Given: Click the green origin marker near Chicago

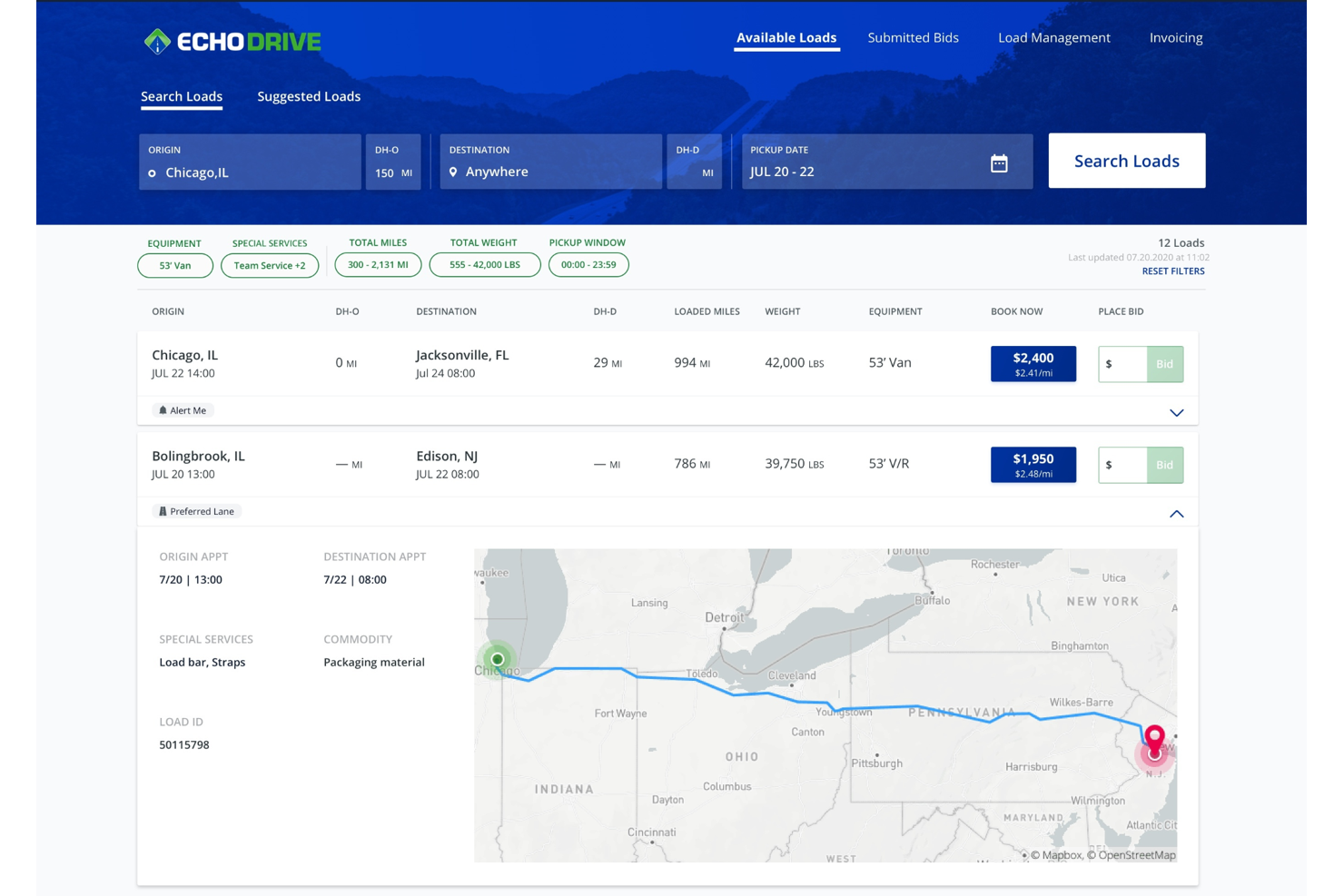Looking at the screenshot, I should tap(496, 659).
